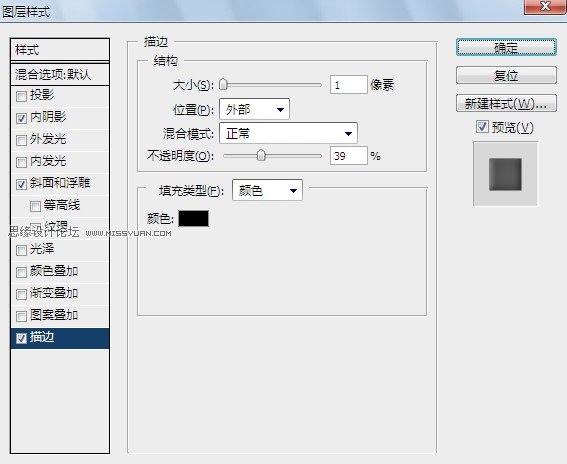Toggle the 预览 preview checkbox

point(482,127)
